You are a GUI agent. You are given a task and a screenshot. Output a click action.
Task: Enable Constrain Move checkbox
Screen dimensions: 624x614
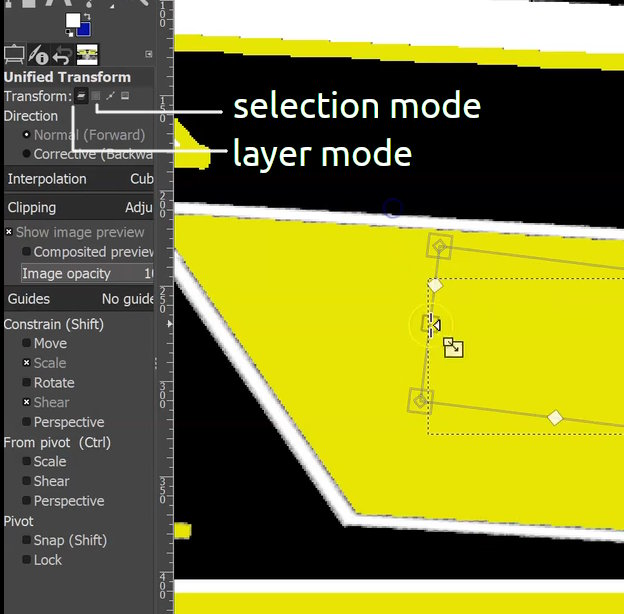coord(27,343)
